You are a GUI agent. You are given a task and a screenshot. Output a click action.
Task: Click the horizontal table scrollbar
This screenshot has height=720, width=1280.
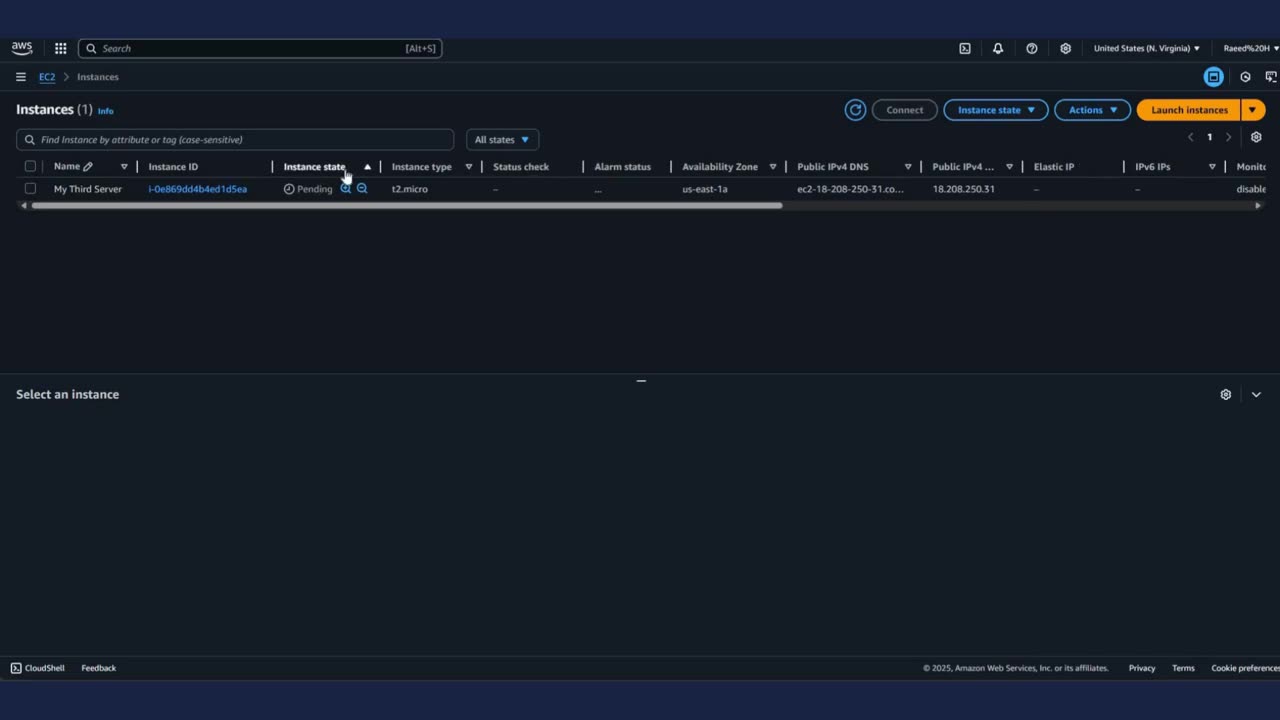coord(407,206)
